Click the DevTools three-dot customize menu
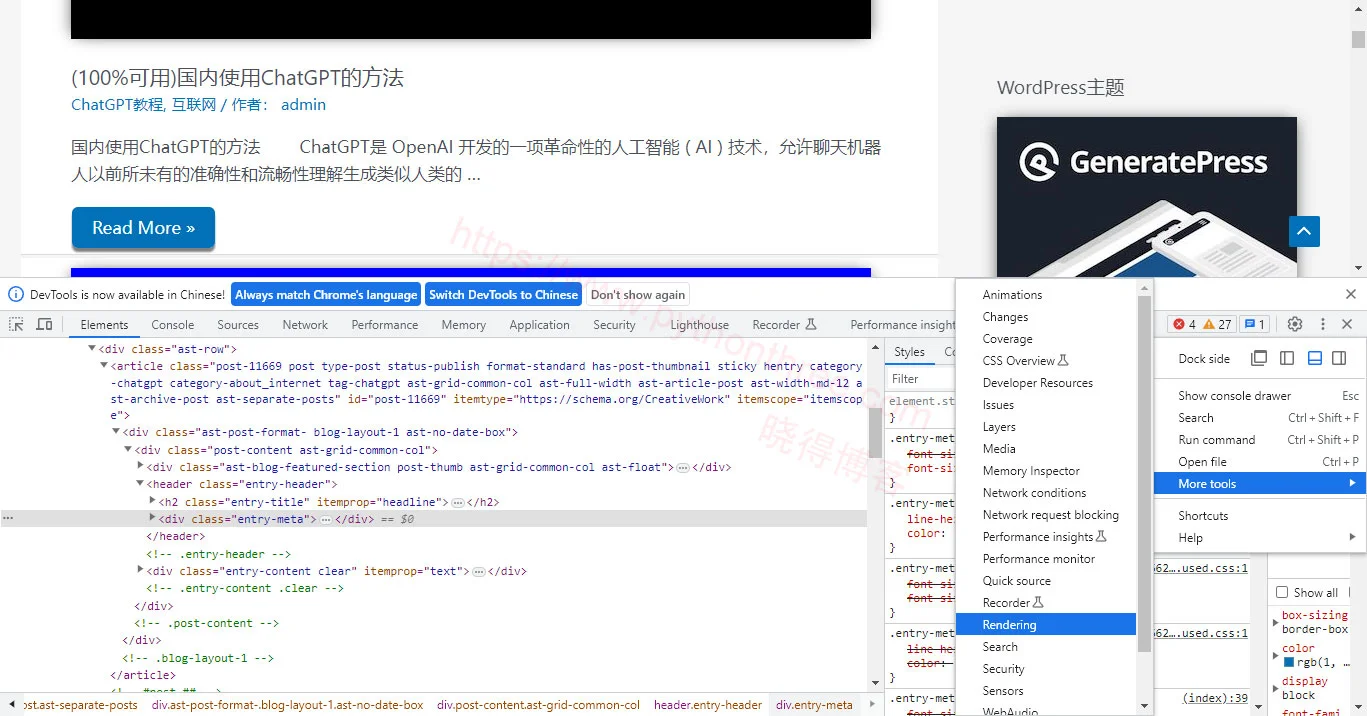This screenshot has width=1367, height=716. tap(1322, 324)
